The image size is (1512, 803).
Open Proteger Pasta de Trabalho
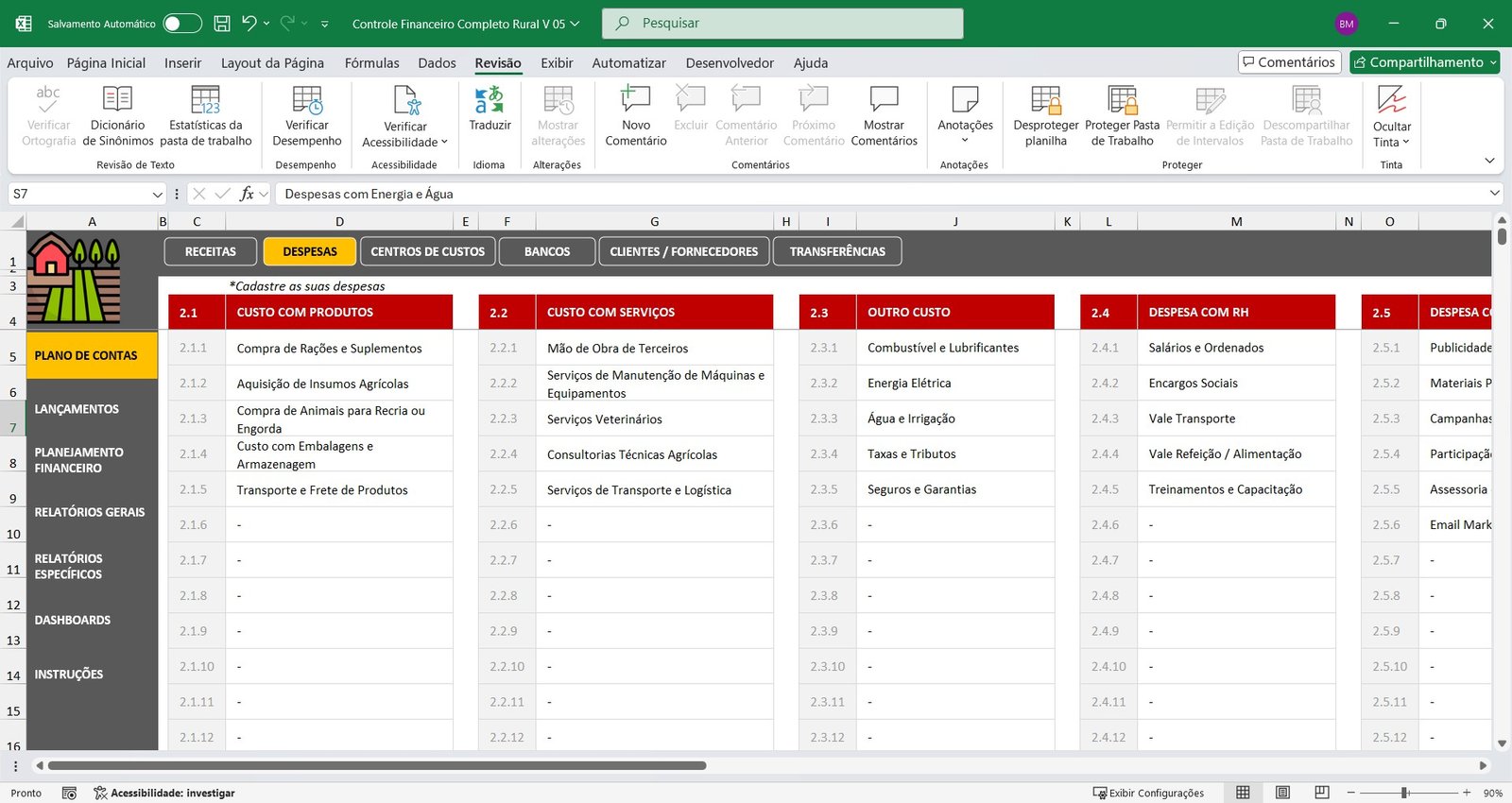[1122, 100]
